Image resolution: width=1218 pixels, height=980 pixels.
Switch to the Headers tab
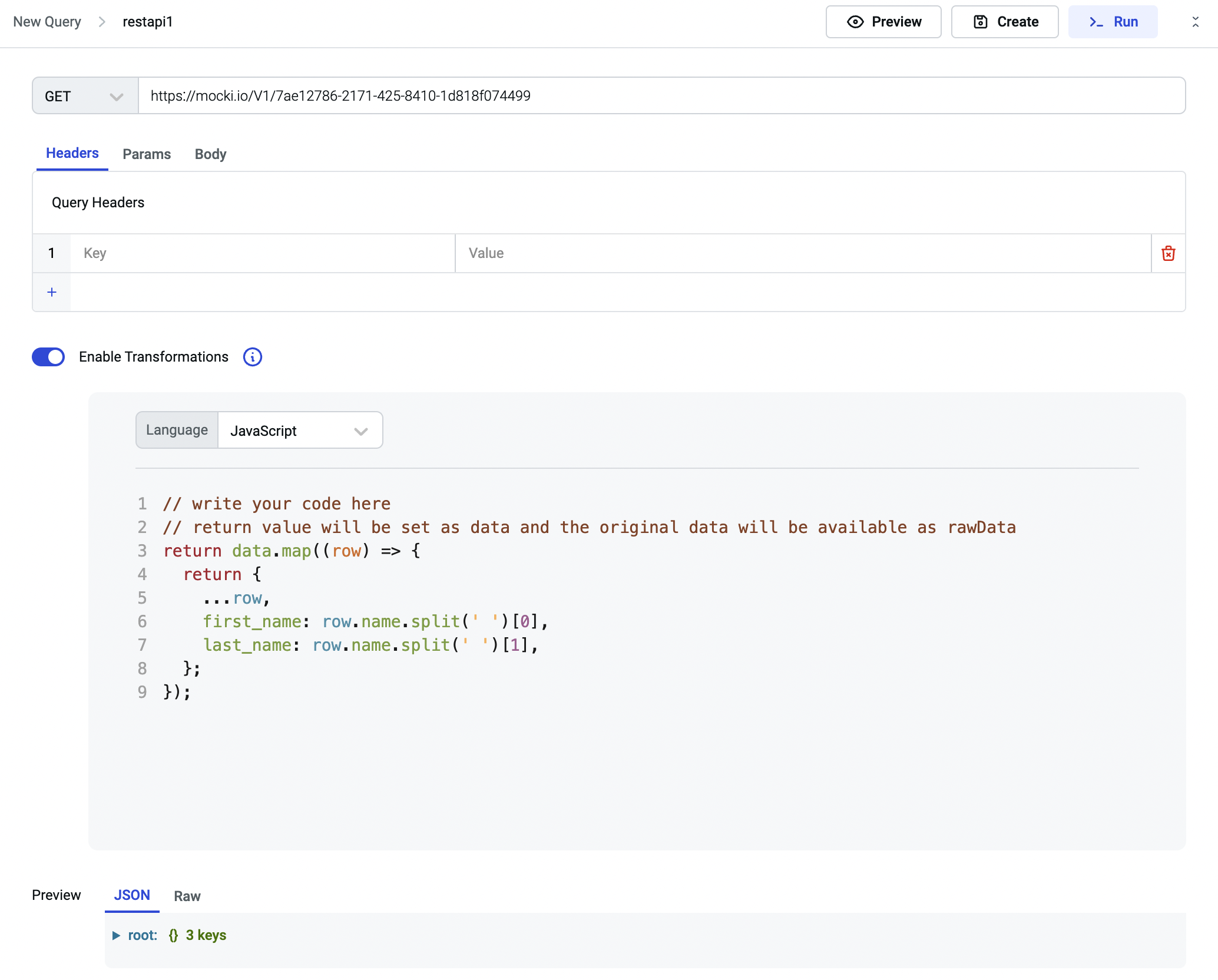coord(72,154)
